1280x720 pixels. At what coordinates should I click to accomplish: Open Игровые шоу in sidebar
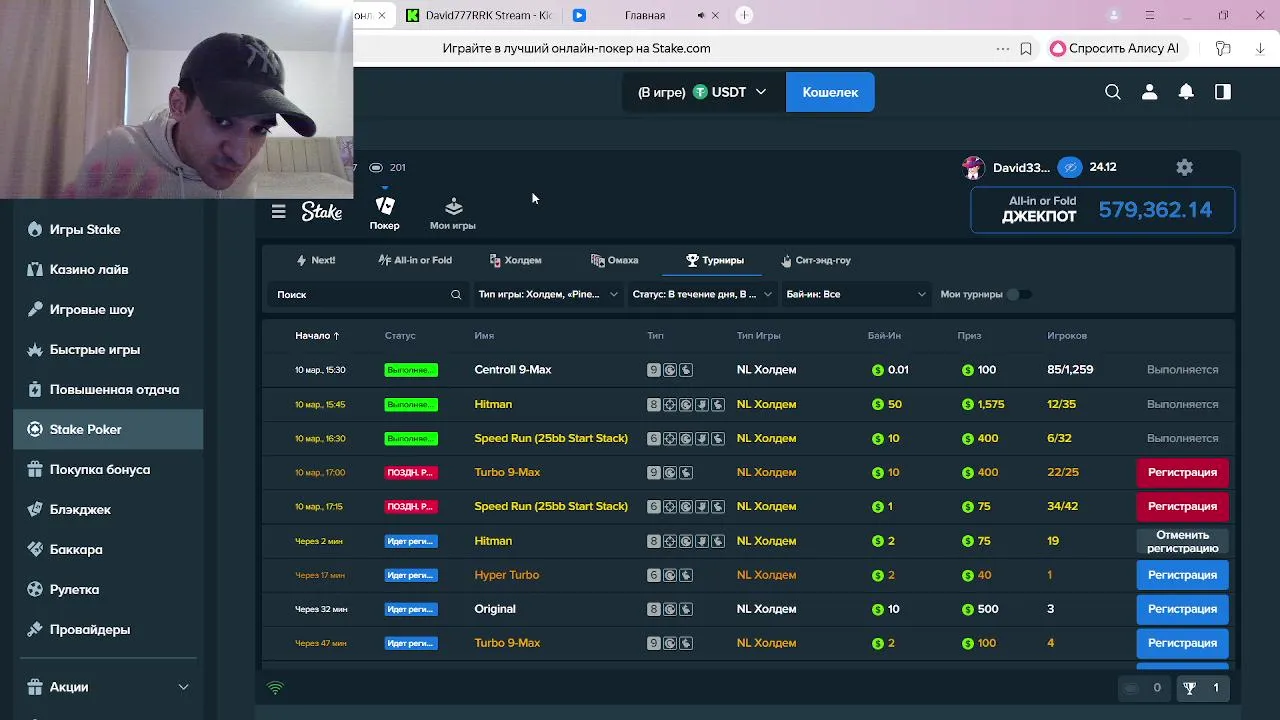click(108, 309)
